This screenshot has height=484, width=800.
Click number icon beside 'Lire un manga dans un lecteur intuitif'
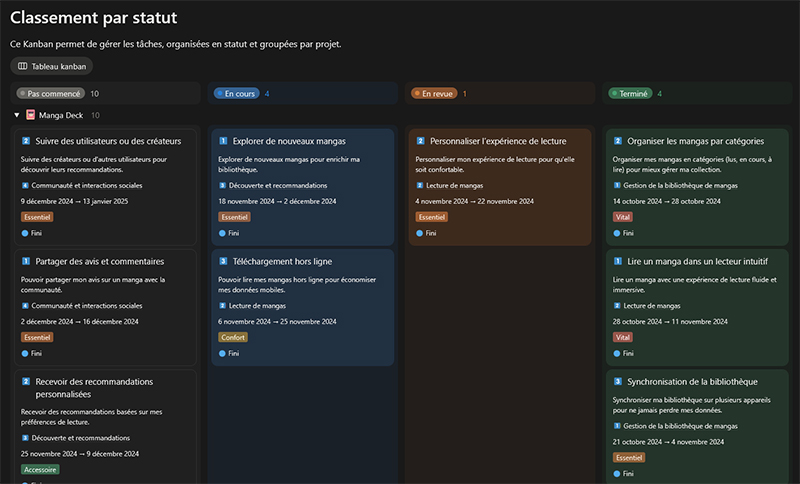click(617, 261)
